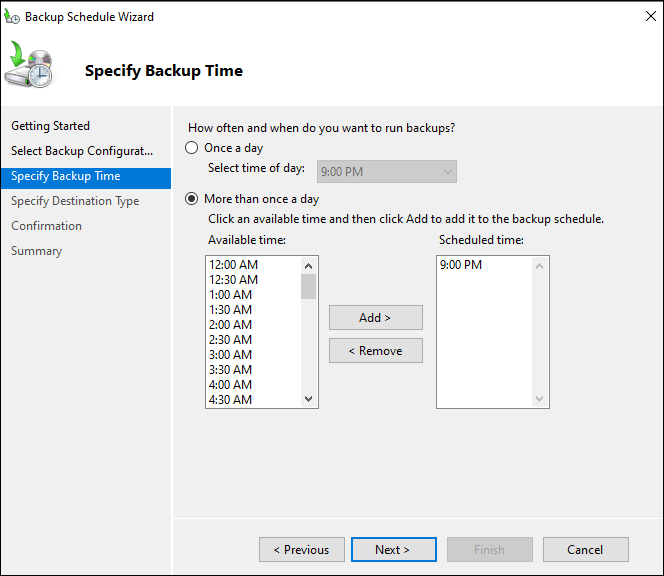This screenshot has height=576, width=664.
Task: Go to Getting Started step
Action: click(x=50, y=126)
